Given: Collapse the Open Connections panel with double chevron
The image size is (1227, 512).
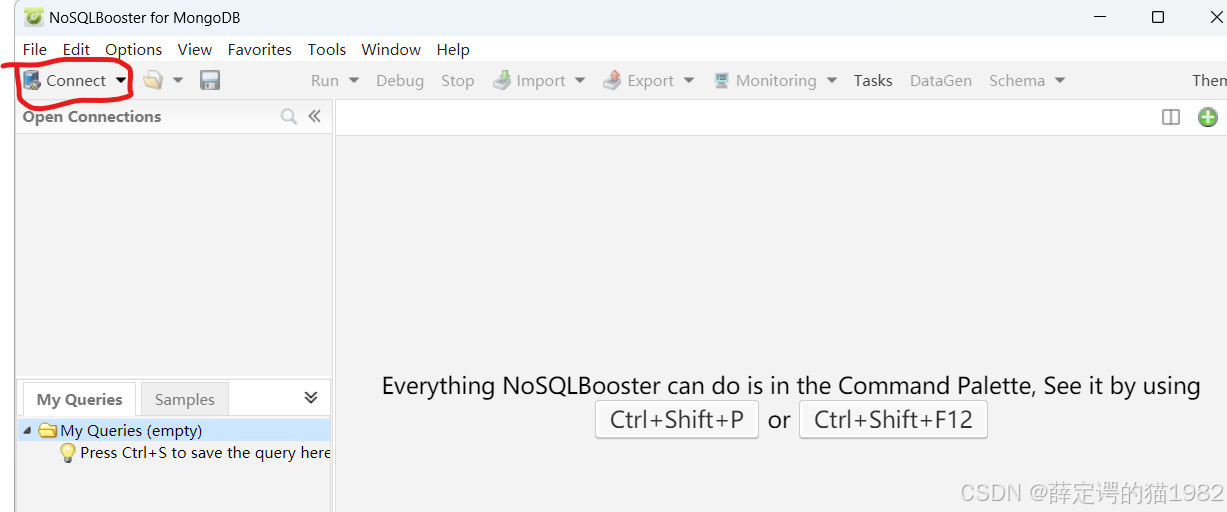Looking at the screenshot, I should (x=315, y=116).
